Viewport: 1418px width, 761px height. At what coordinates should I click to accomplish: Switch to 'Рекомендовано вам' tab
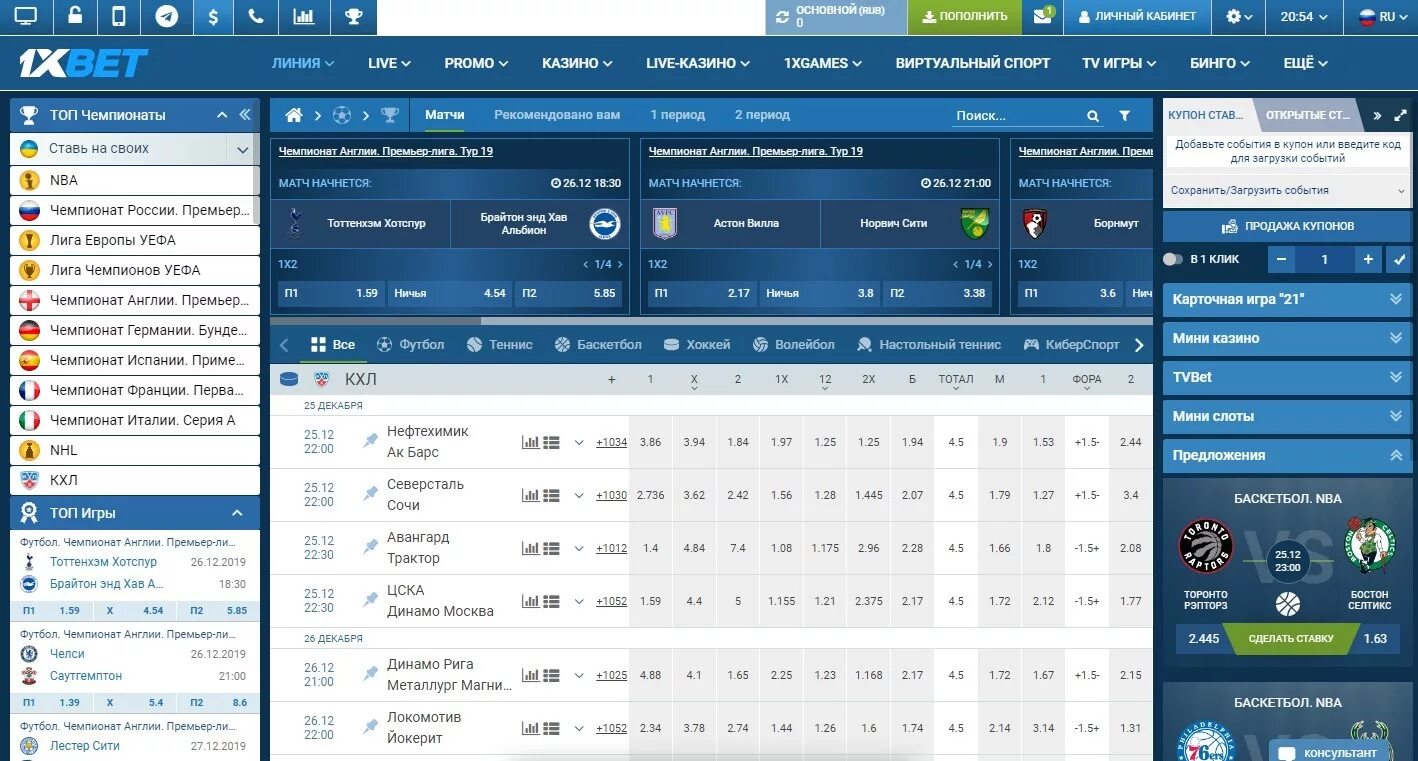[557, 115]
